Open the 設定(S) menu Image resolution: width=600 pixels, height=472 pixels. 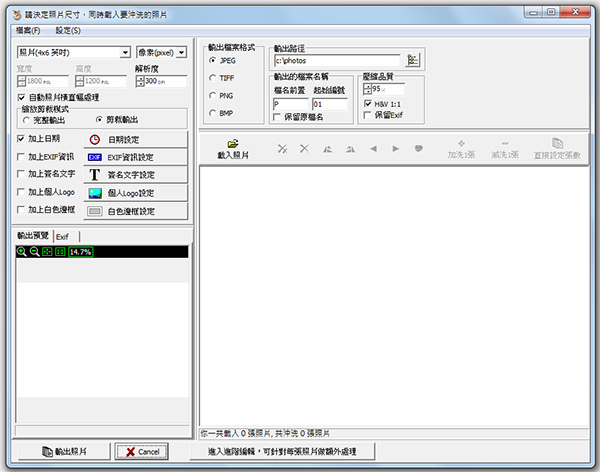coord(68,30)
